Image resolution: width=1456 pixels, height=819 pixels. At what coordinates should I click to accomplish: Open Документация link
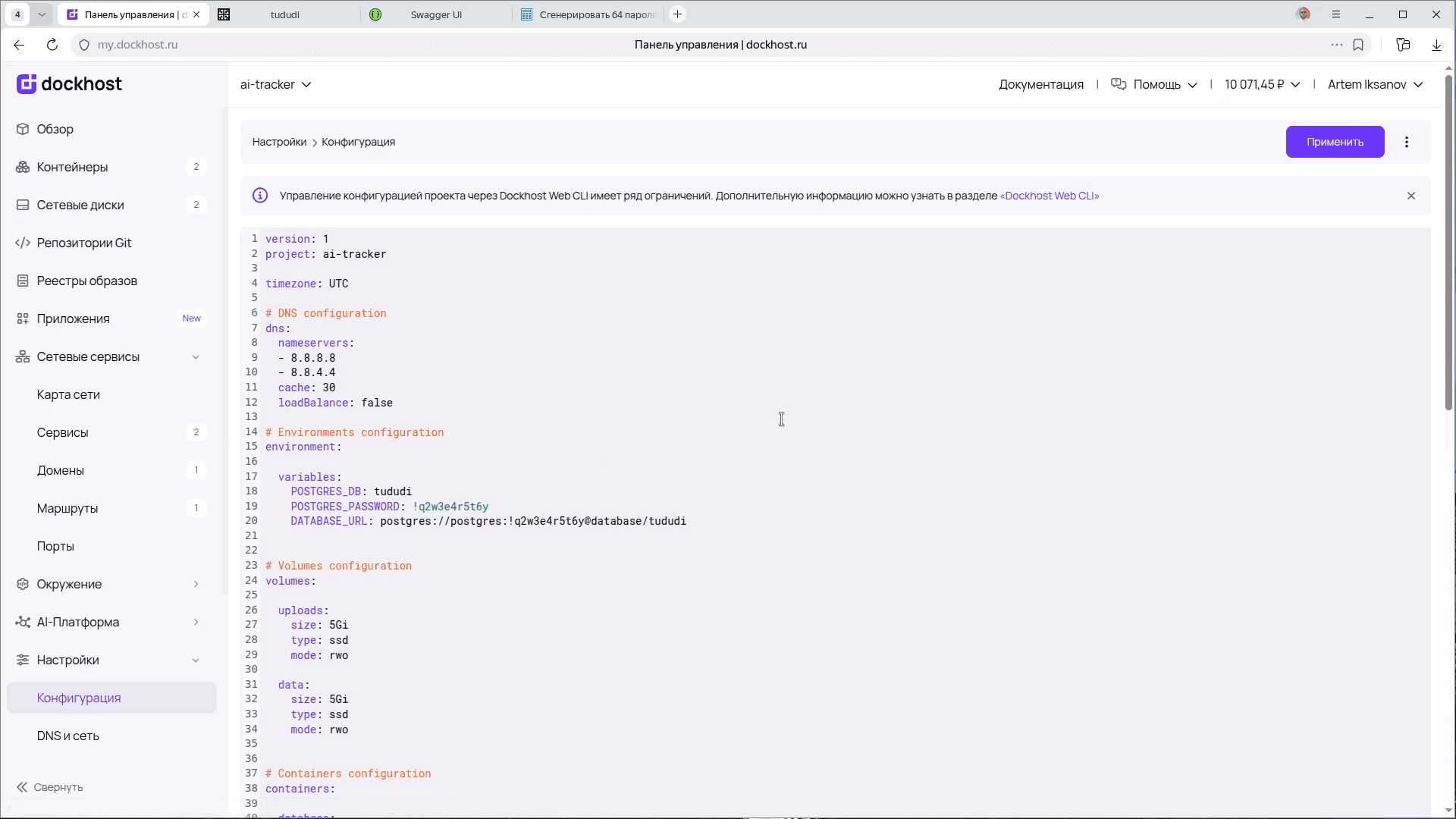(1041, 84)
